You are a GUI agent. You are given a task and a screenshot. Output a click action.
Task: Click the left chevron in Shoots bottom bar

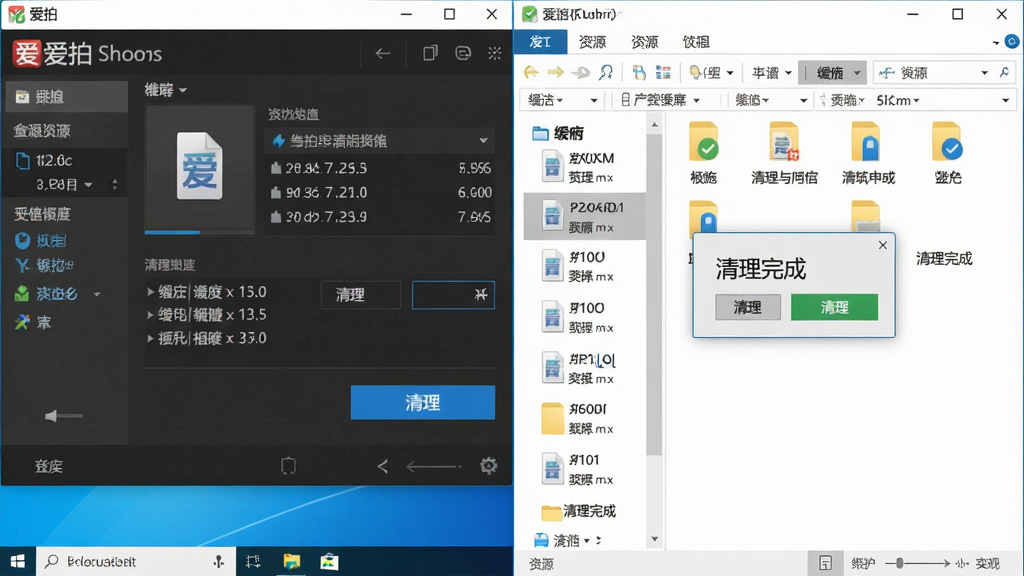[383, 466]
